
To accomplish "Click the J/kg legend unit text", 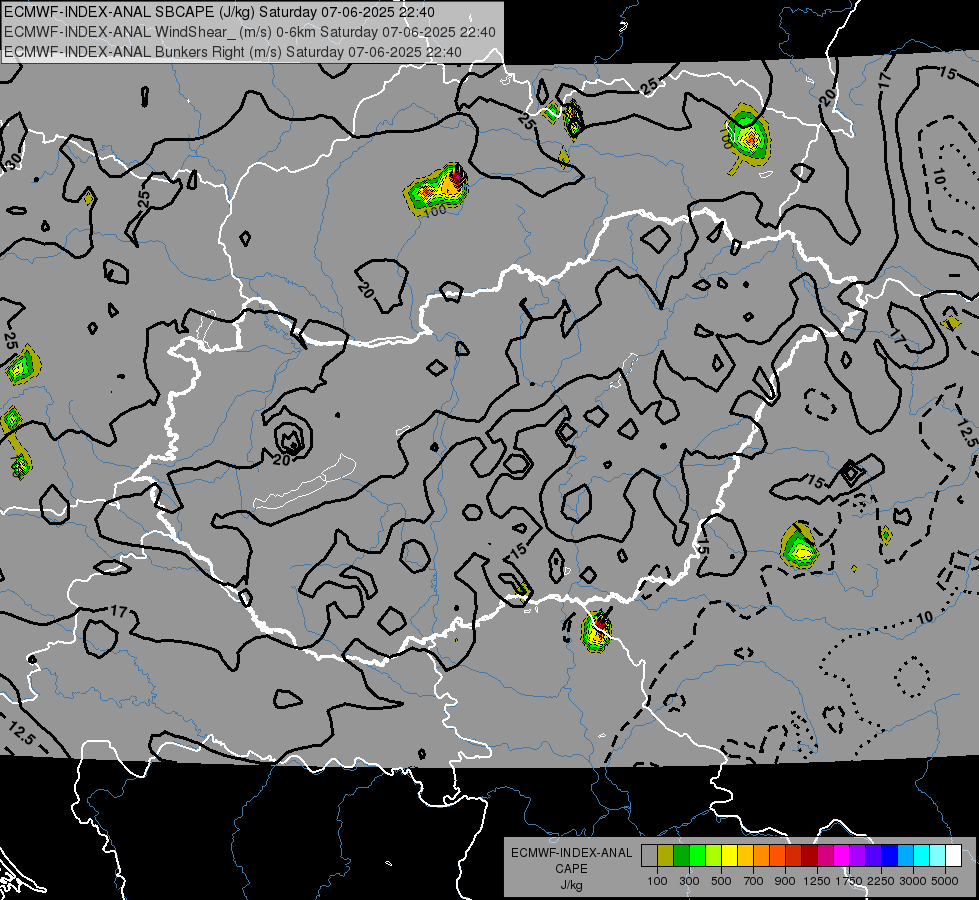I will click(571, 885).
